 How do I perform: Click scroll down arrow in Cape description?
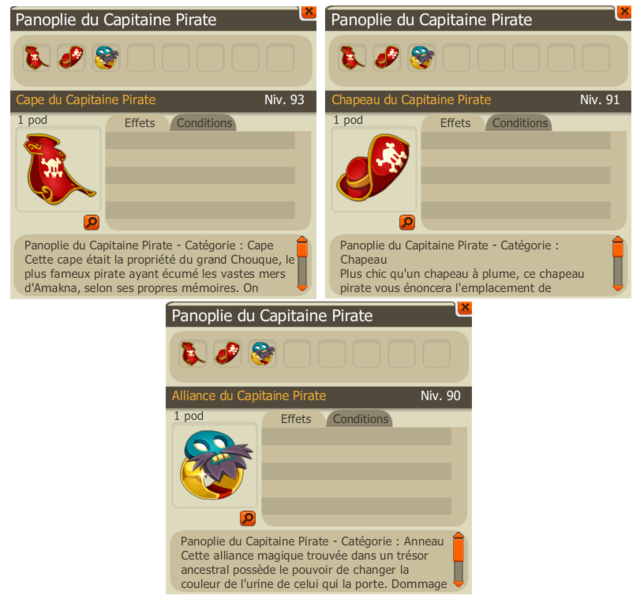(302, 288)
